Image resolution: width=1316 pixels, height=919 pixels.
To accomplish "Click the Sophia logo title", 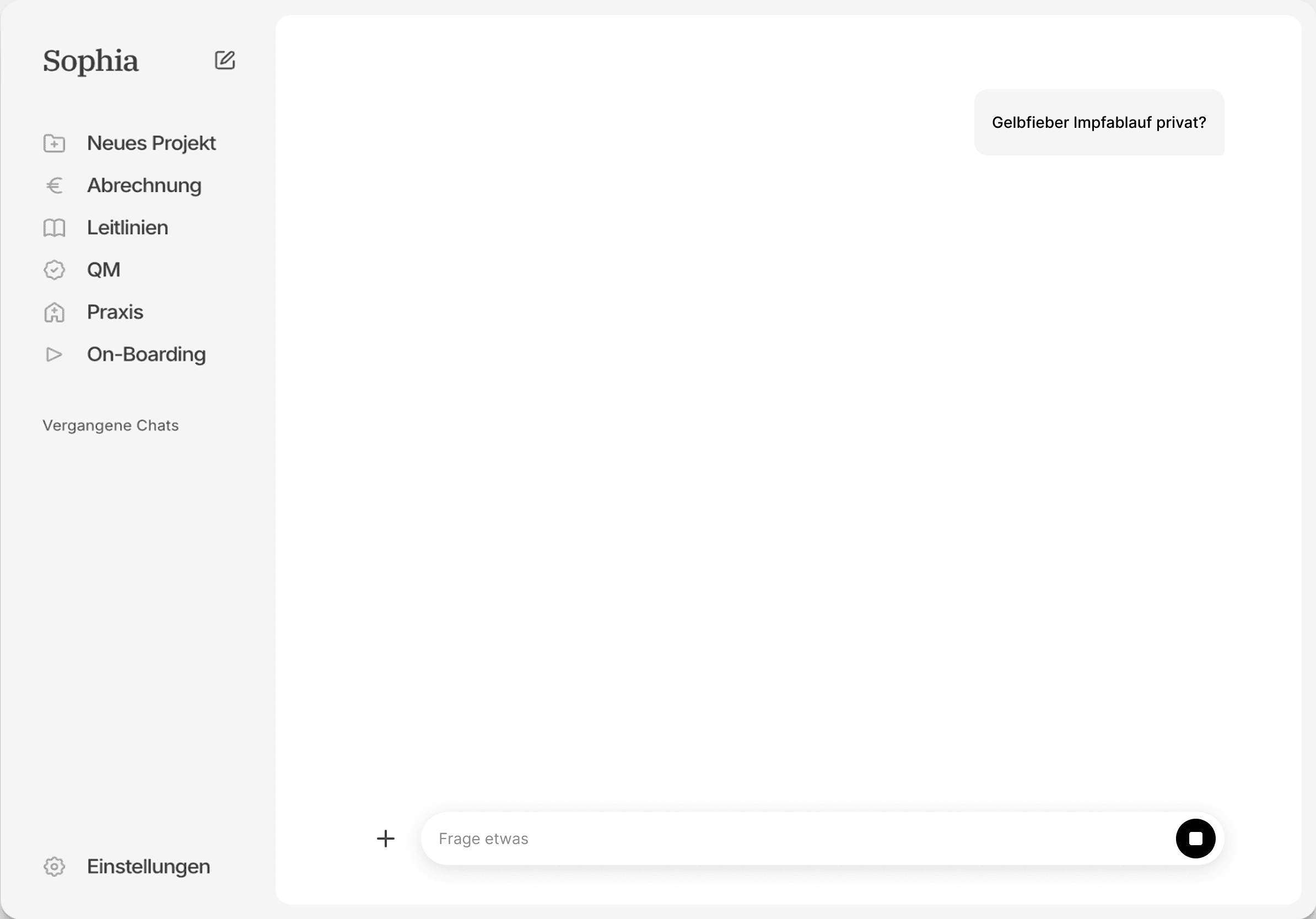I will pos(90,61).
